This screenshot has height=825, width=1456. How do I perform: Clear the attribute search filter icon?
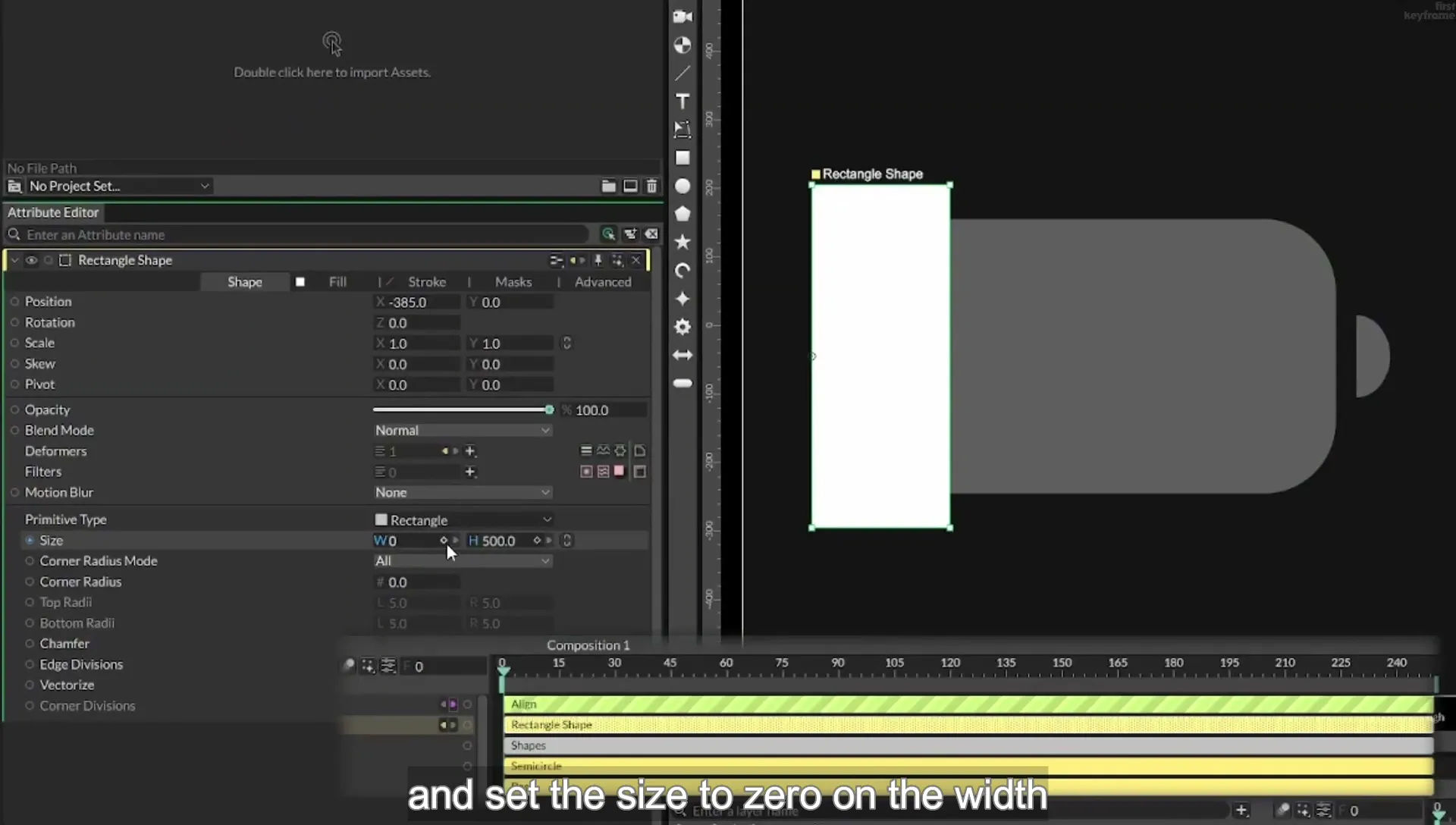click(x=651, y=234)
